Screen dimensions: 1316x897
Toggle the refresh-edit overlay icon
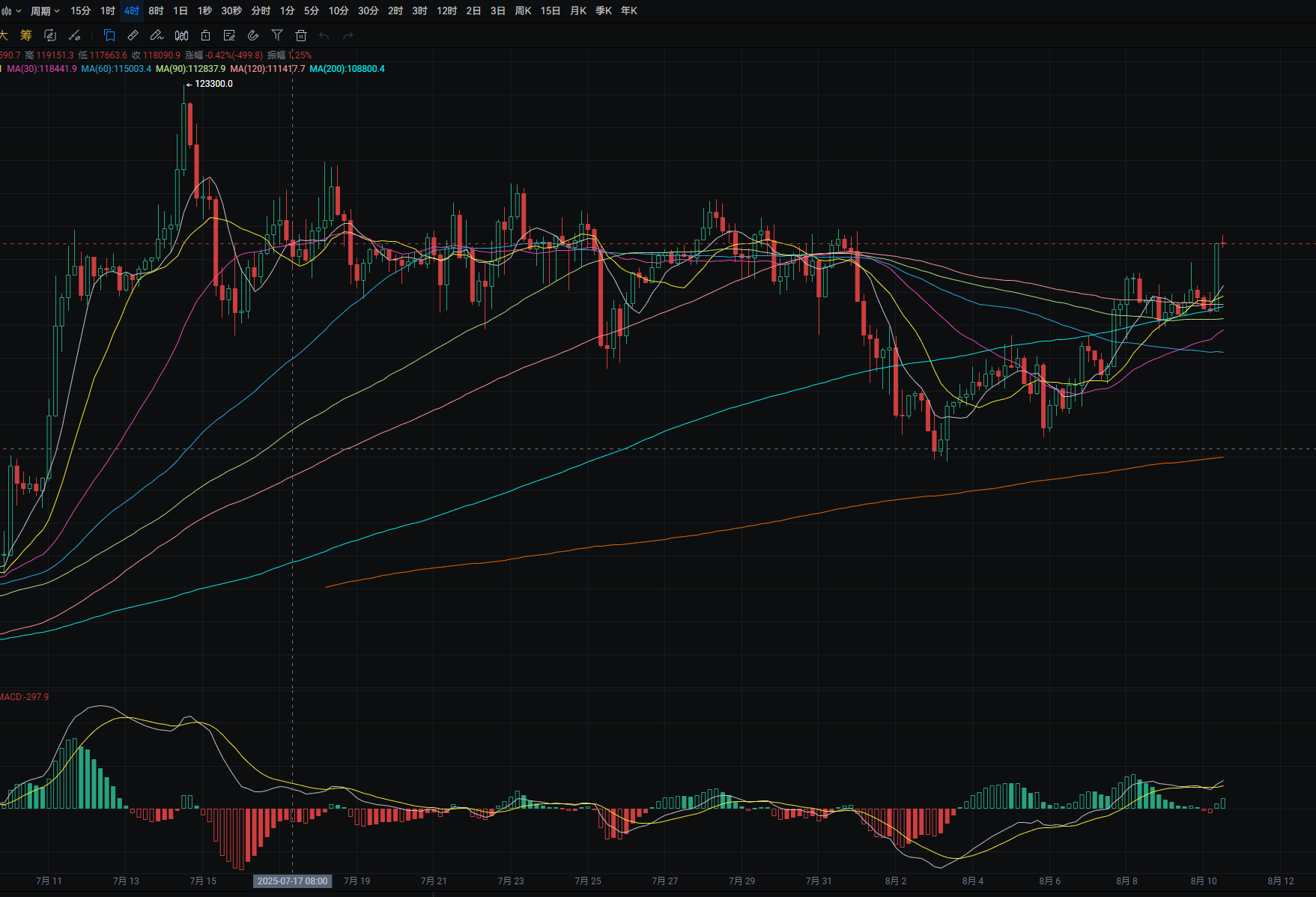click(50, 35)
